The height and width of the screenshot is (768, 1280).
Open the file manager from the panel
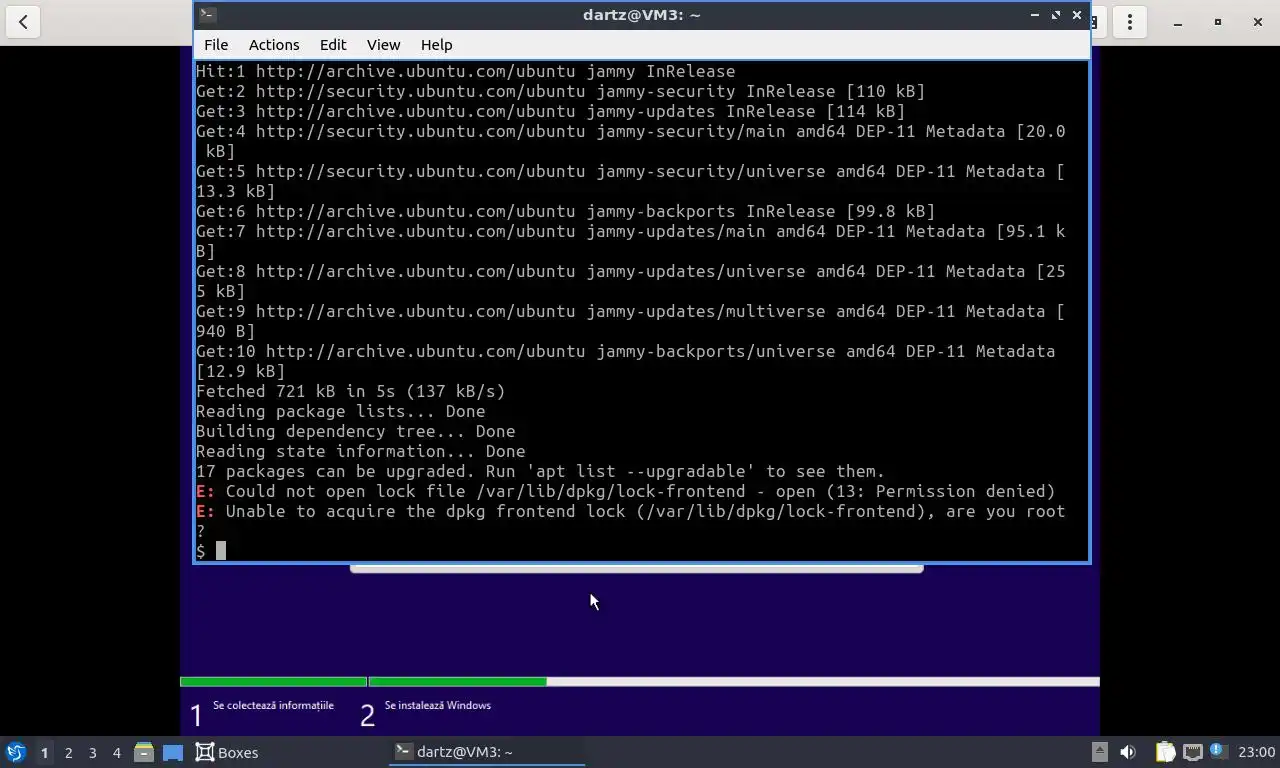click(x=143, y=752)
